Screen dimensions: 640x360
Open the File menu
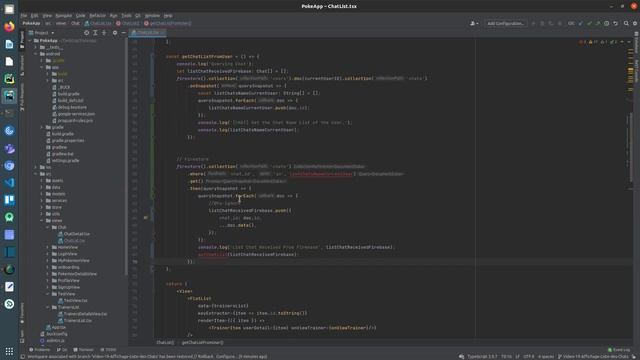pos(24,16)
